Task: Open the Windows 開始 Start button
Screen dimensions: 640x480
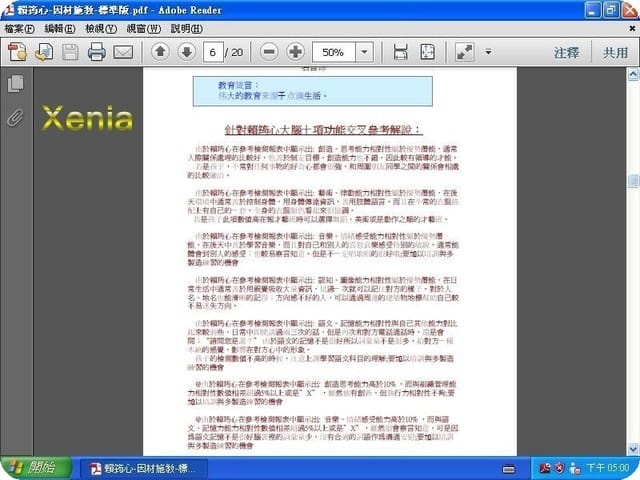Action: (x=36, y=468)
